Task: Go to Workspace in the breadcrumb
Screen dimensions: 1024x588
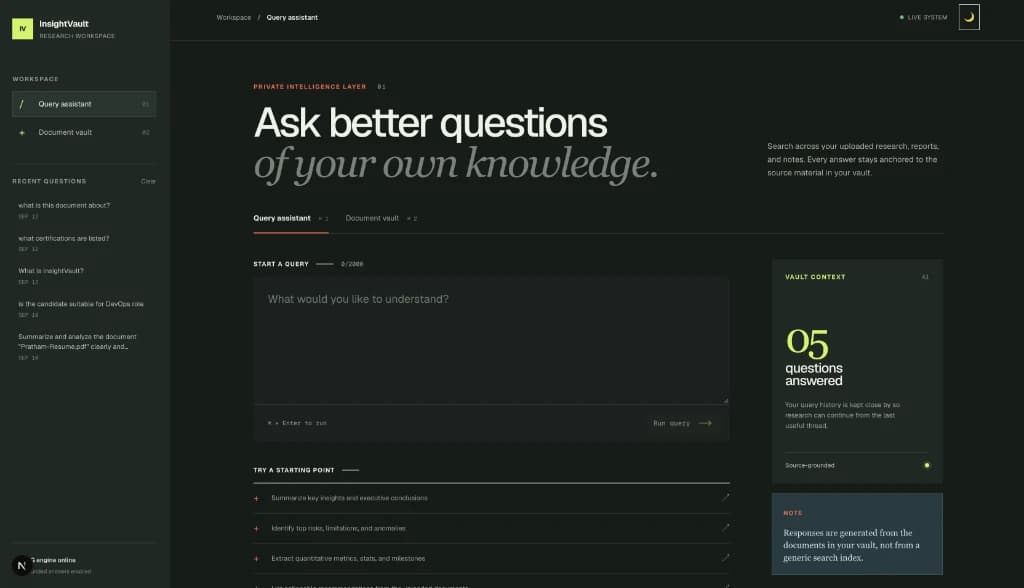Action: pos(234,18)
